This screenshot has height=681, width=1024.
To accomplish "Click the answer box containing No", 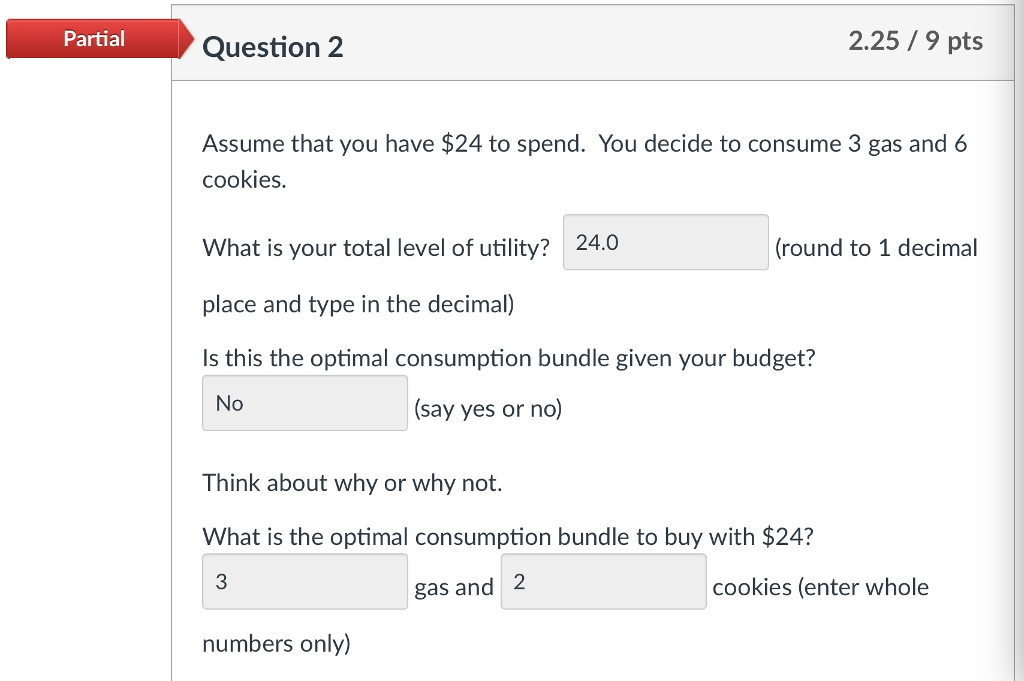I will (304, 402).
